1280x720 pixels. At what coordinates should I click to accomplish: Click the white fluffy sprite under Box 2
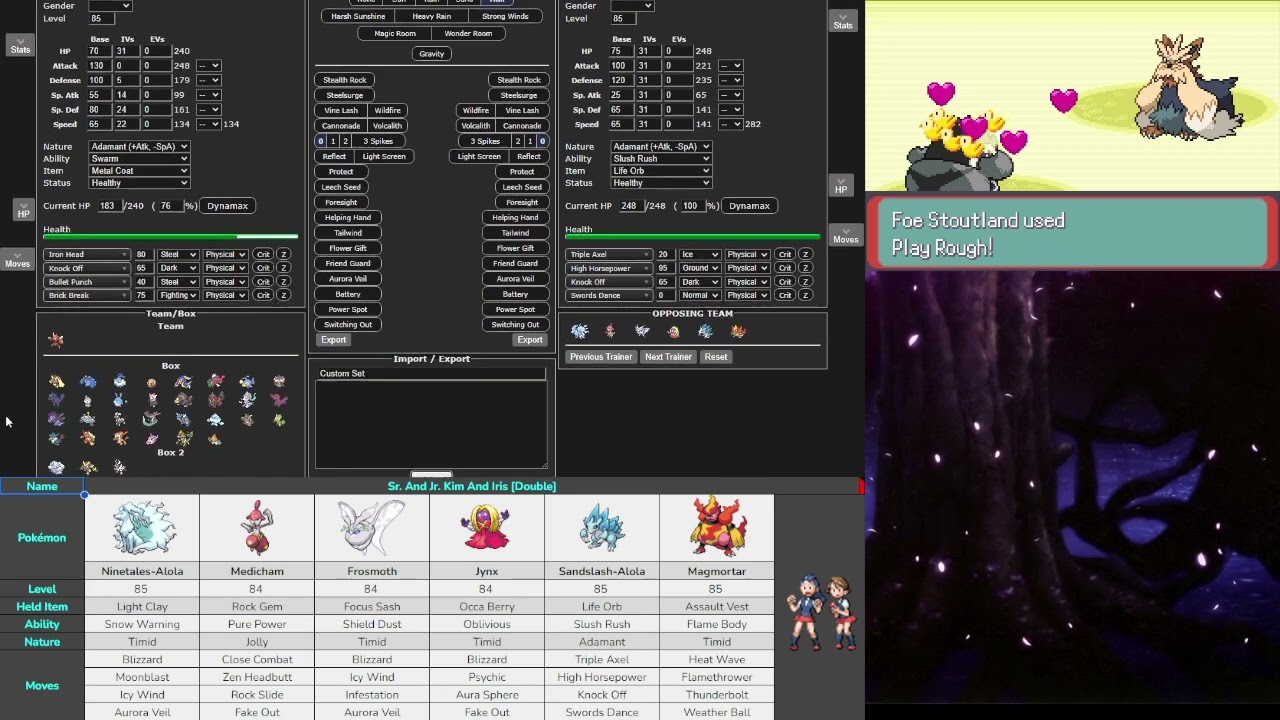56,467
